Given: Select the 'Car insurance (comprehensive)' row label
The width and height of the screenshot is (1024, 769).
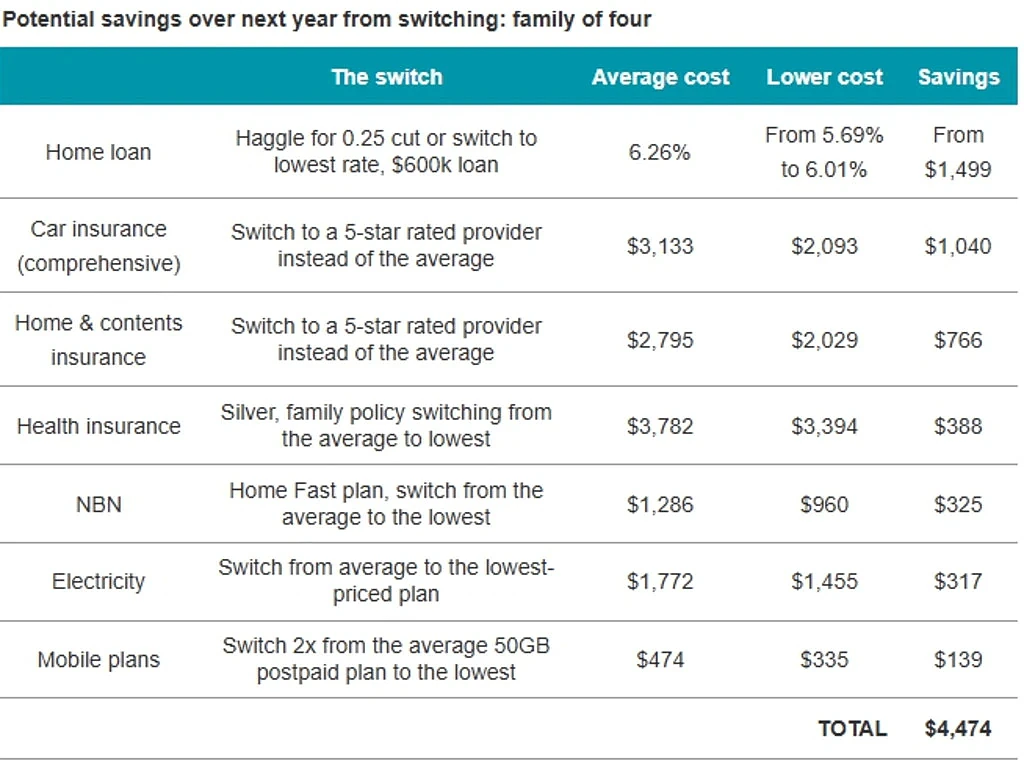Looking at the screenshot, I should pyautogui.click(x=99, y=246).
